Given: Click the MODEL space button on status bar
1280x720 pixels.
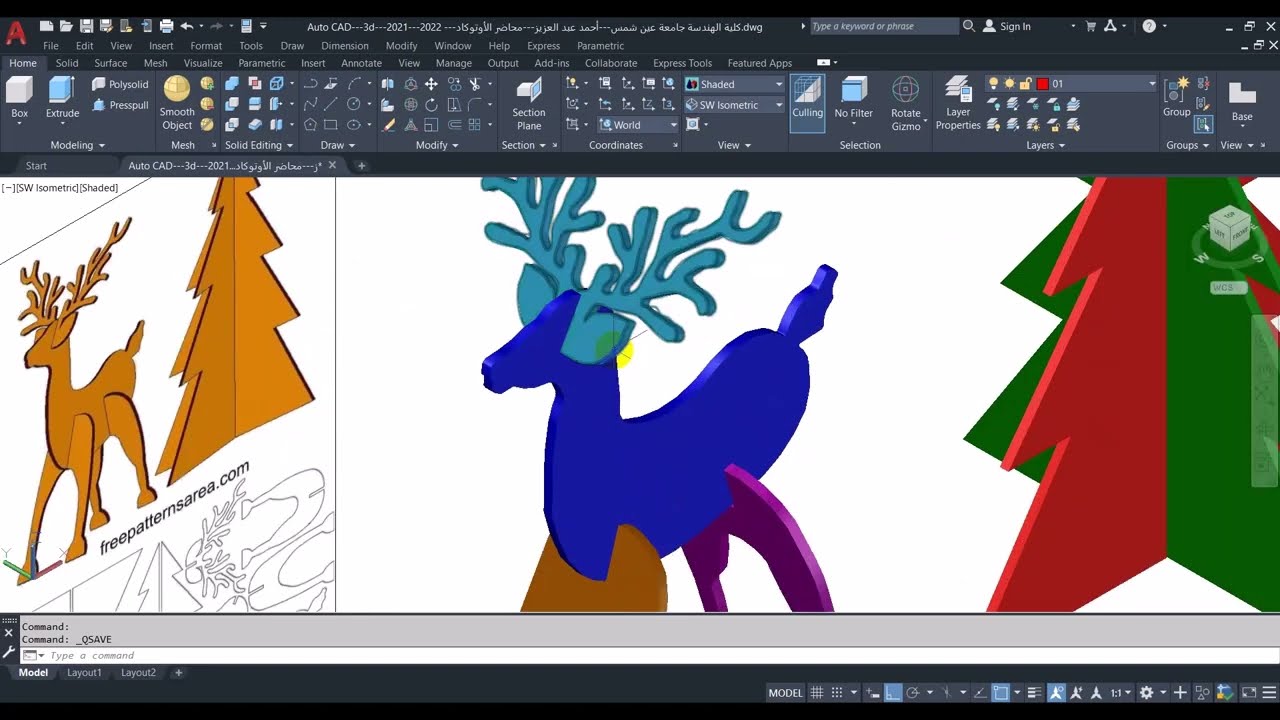Looking at the screenshot, I should (x=785, y=692).
